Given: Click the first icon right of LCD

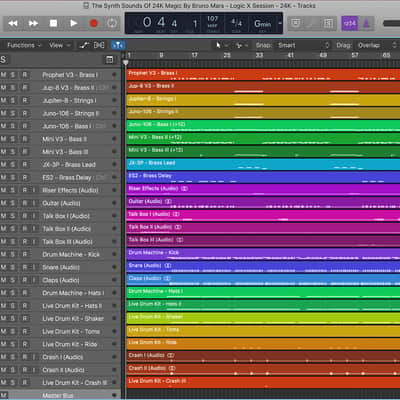Looking at the screenshot, I should (x=295, y=23).
